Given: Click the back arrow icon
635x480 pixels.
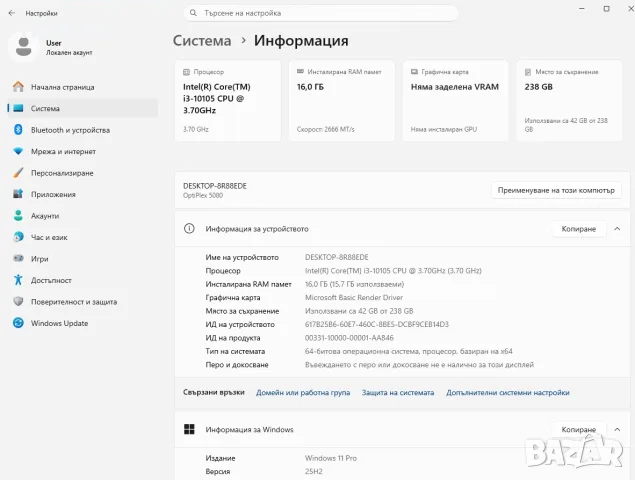Looking at the screenshot, I should [12, 13].
